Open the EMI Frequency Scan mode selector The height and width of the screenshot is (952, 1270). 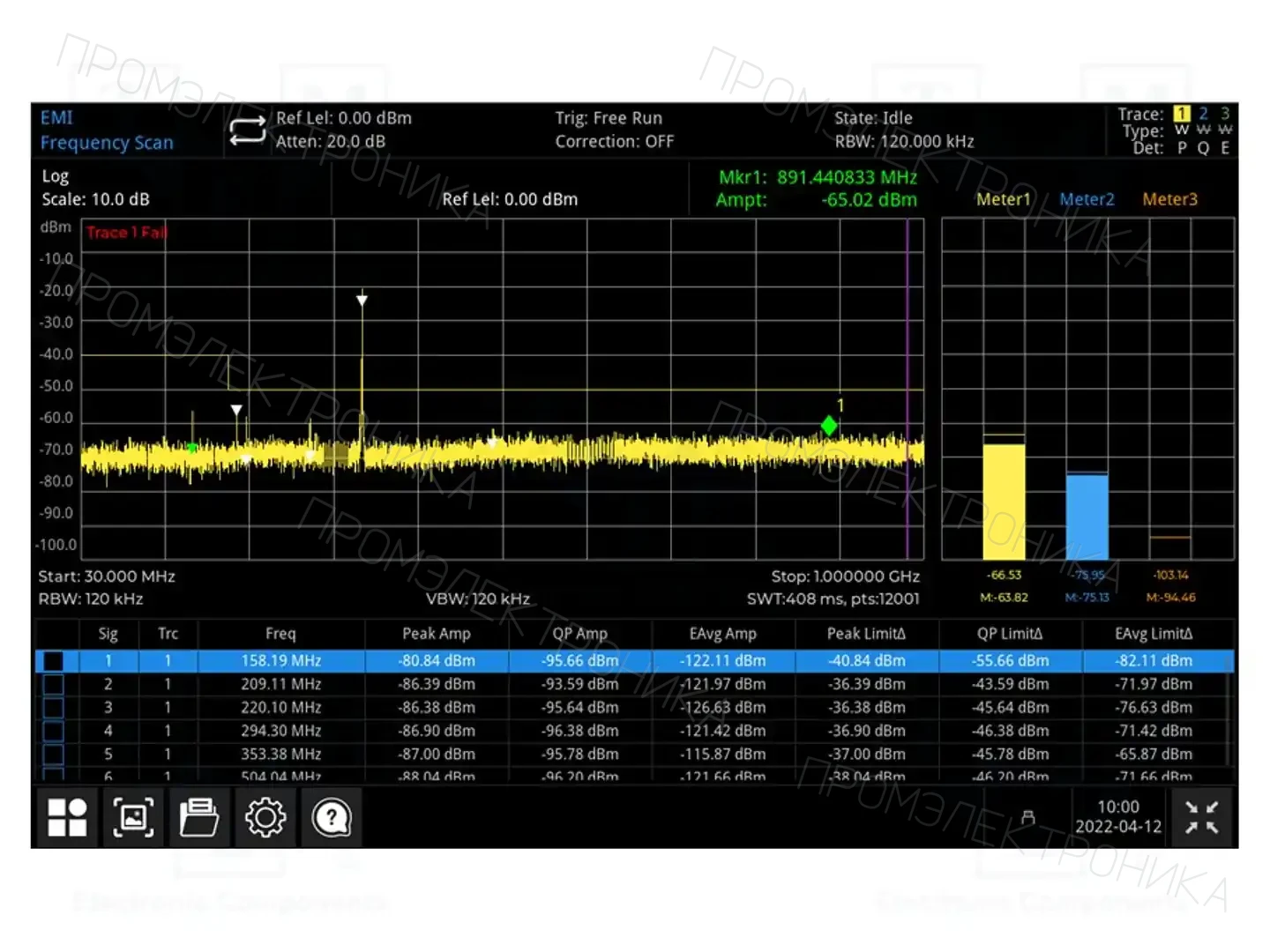(x=107, y=130)
